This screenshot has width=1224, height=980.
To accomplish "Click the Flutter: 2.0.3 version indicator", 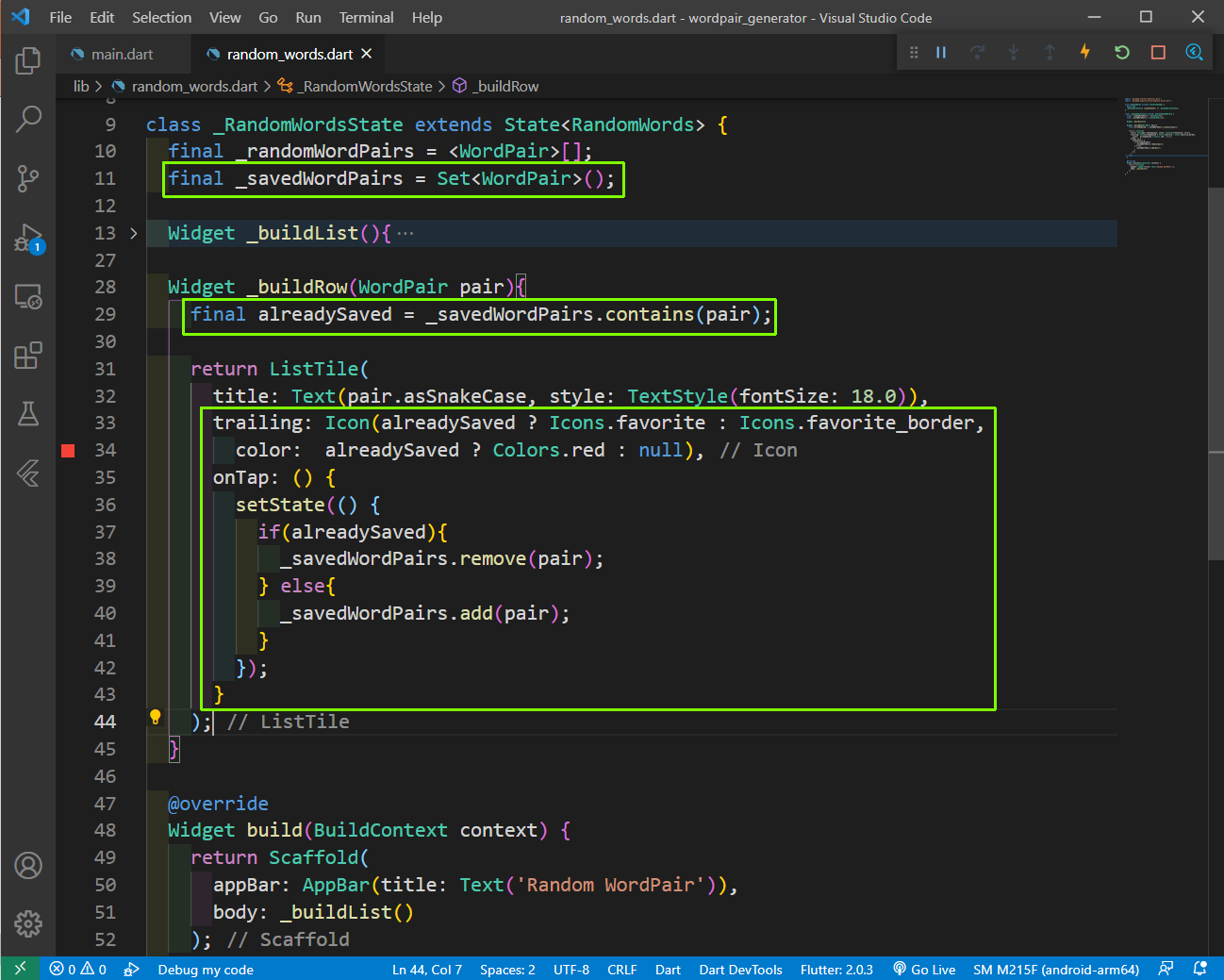I will [836, 969].
